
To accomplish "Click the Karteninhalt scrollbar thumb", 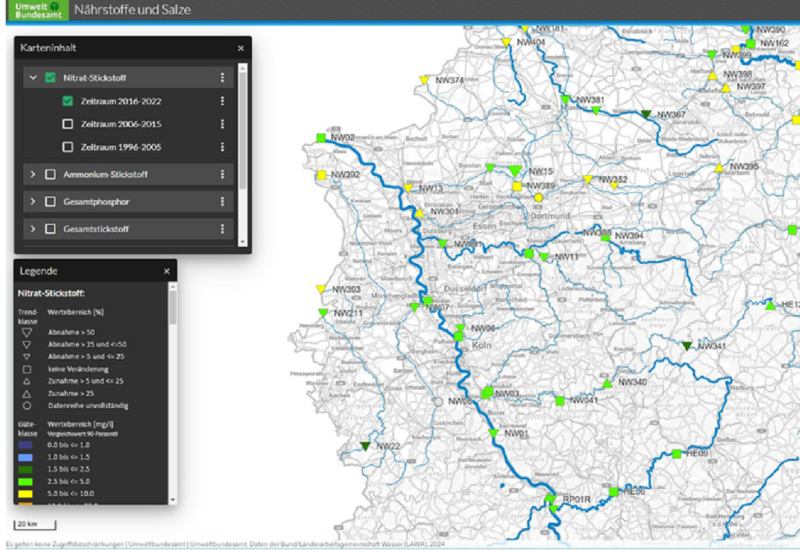I will point(243,130).
